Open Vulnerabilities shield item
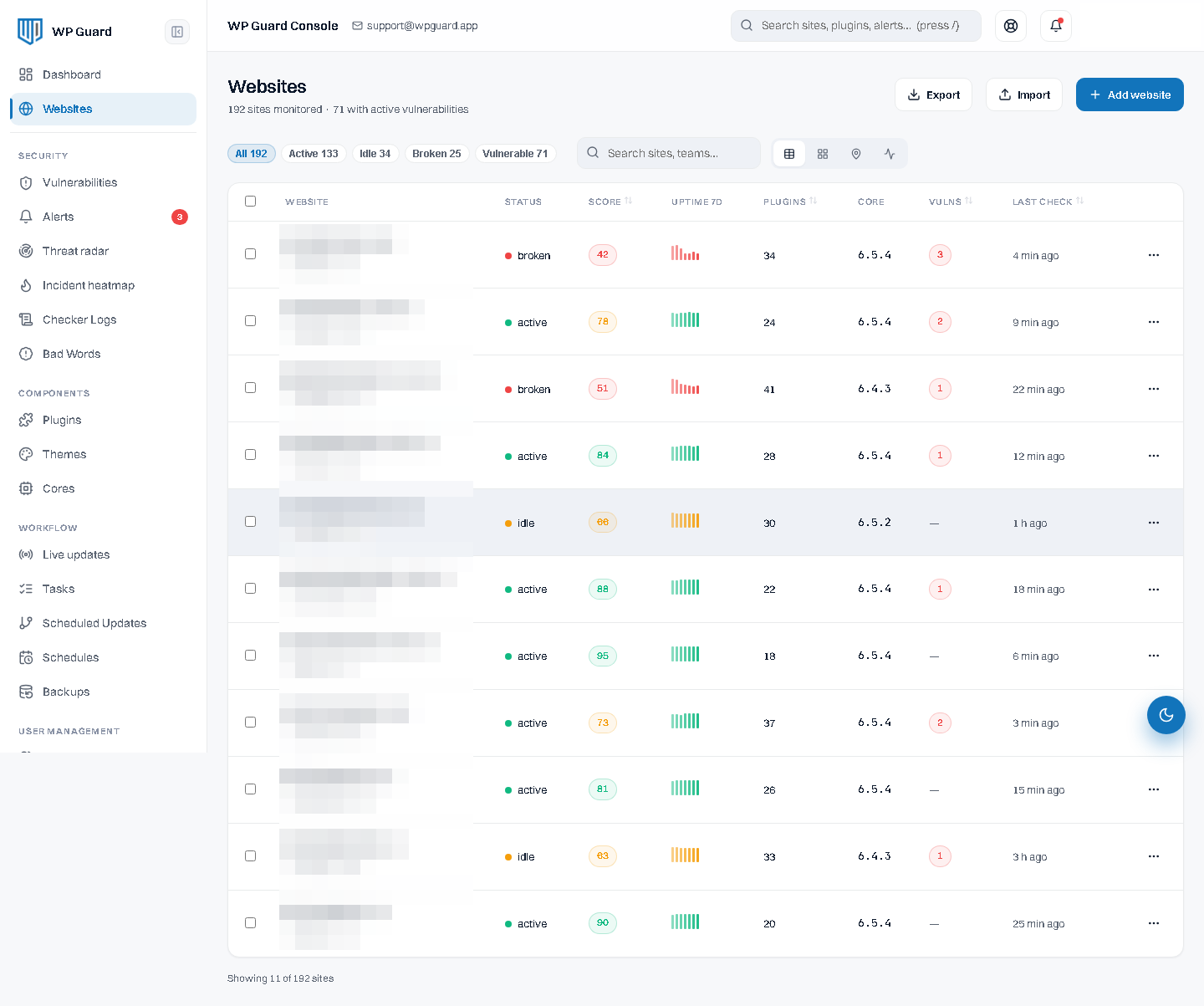The height and width of the screenshot is (1006, 1204). pos(103,182)
